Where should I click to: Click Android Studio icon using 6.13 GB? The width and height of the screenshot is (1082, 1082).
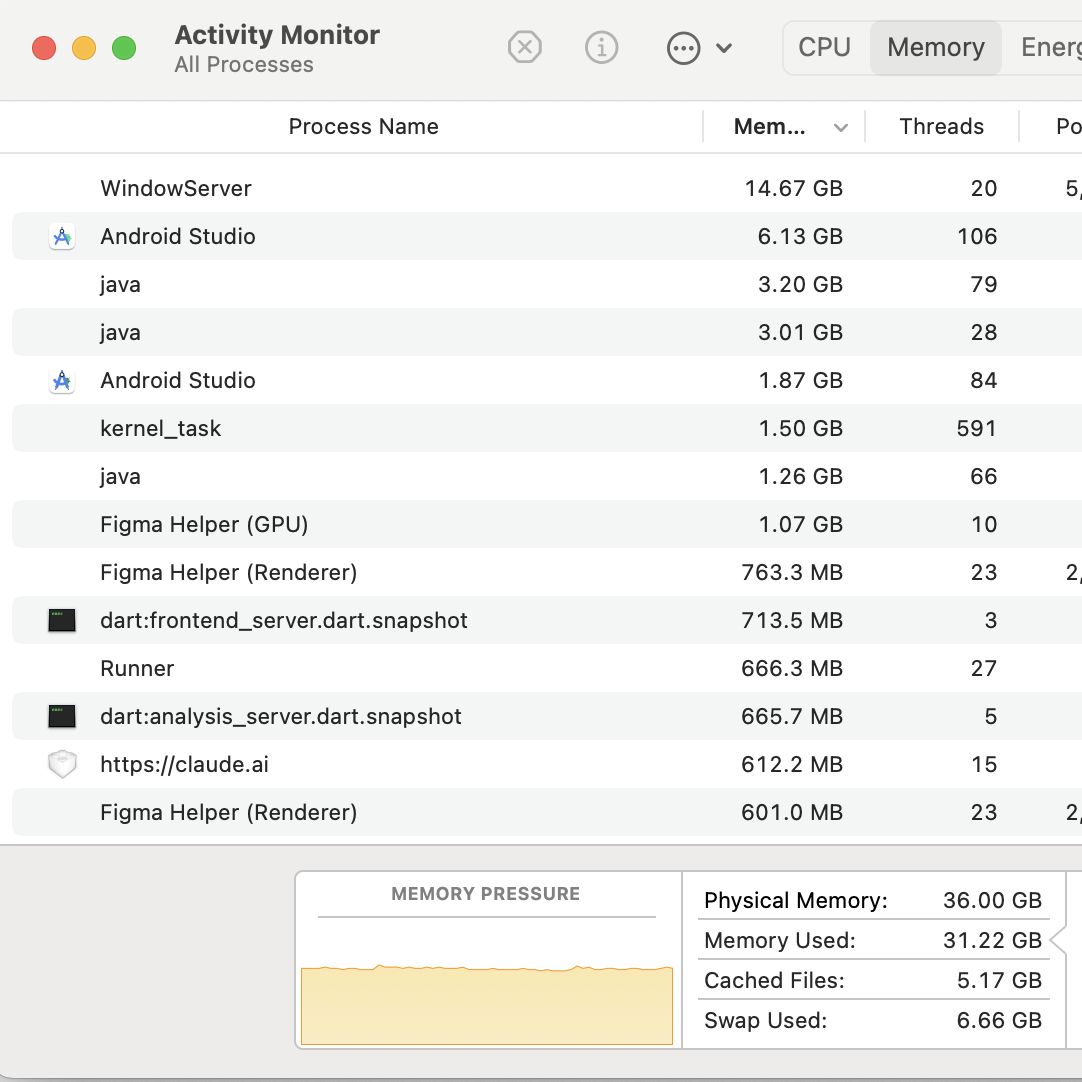[x=62, y=237]
